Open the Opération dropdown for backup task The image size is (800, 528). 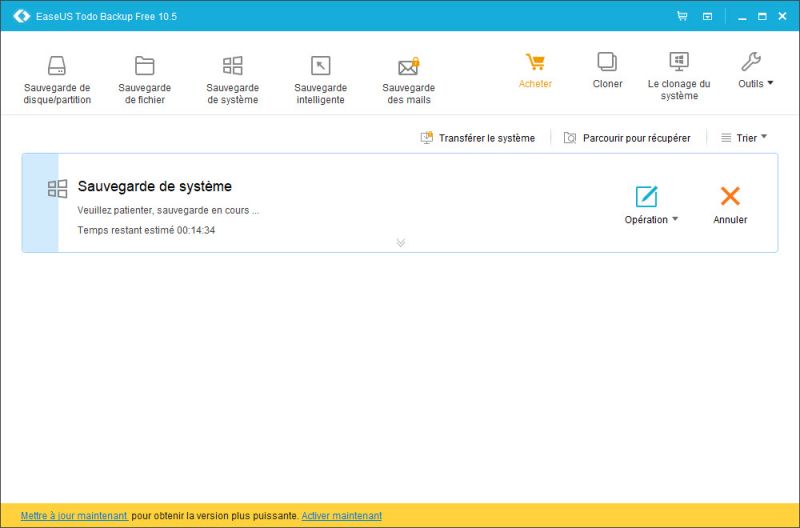[651, 205]
